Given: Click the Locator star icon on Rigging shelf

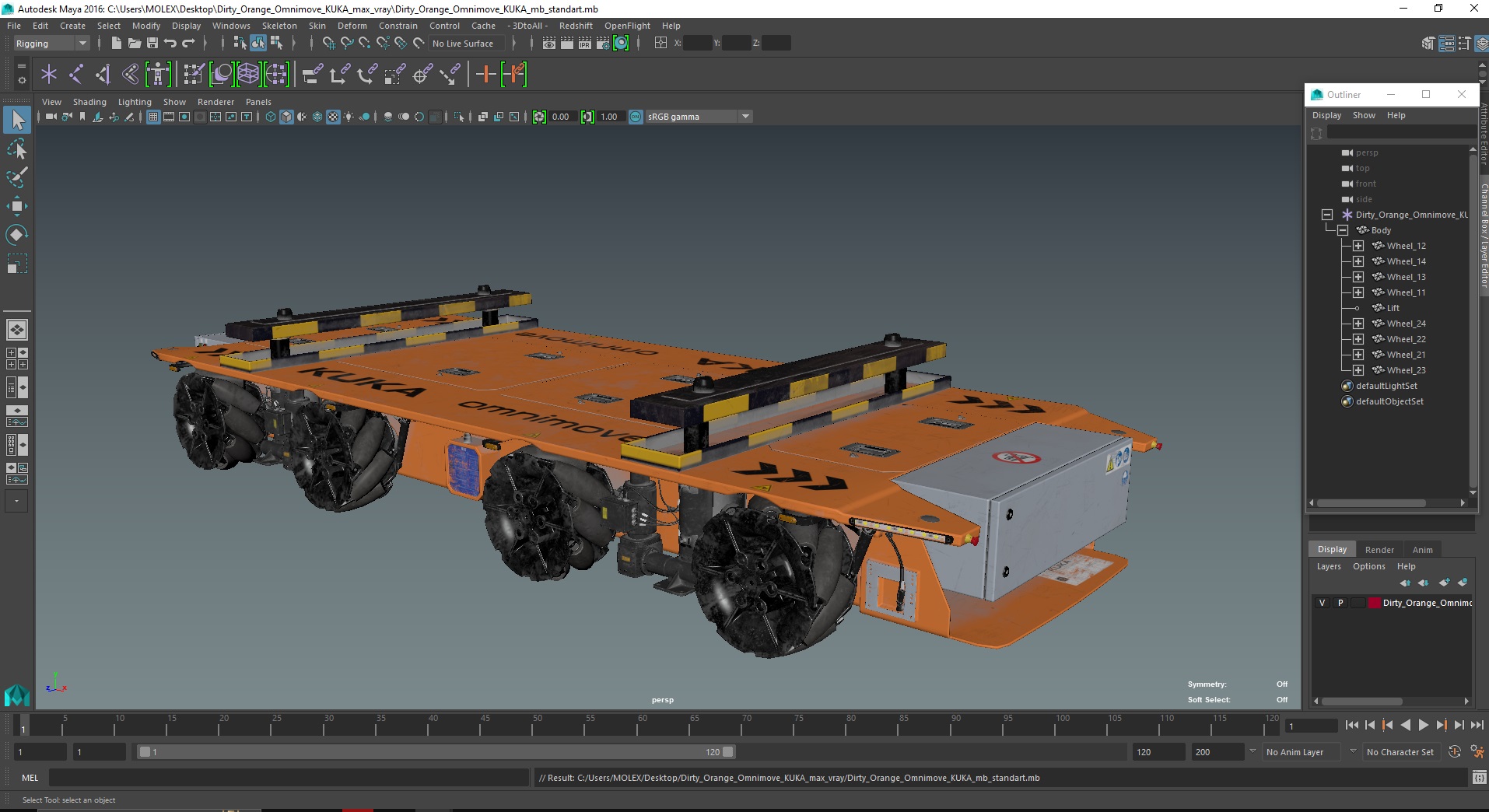Looking at the screenshot, I should pos(49,75).
